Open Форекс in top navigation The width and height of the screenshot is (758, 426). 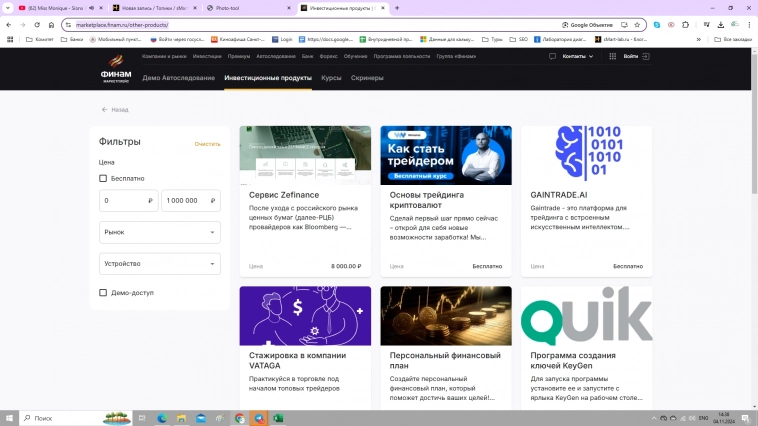coord(328,56)
